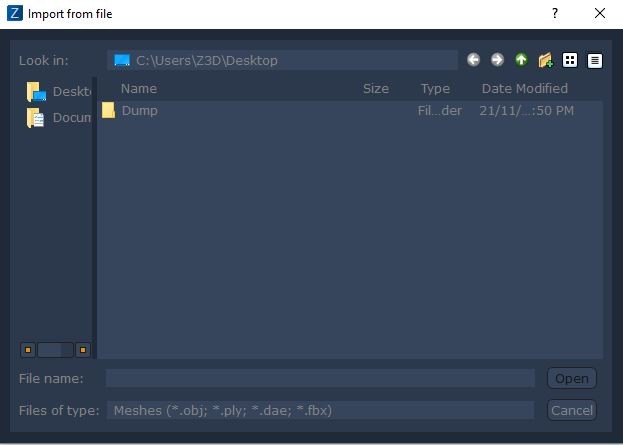Sort files by the Name column

(139, 88)
